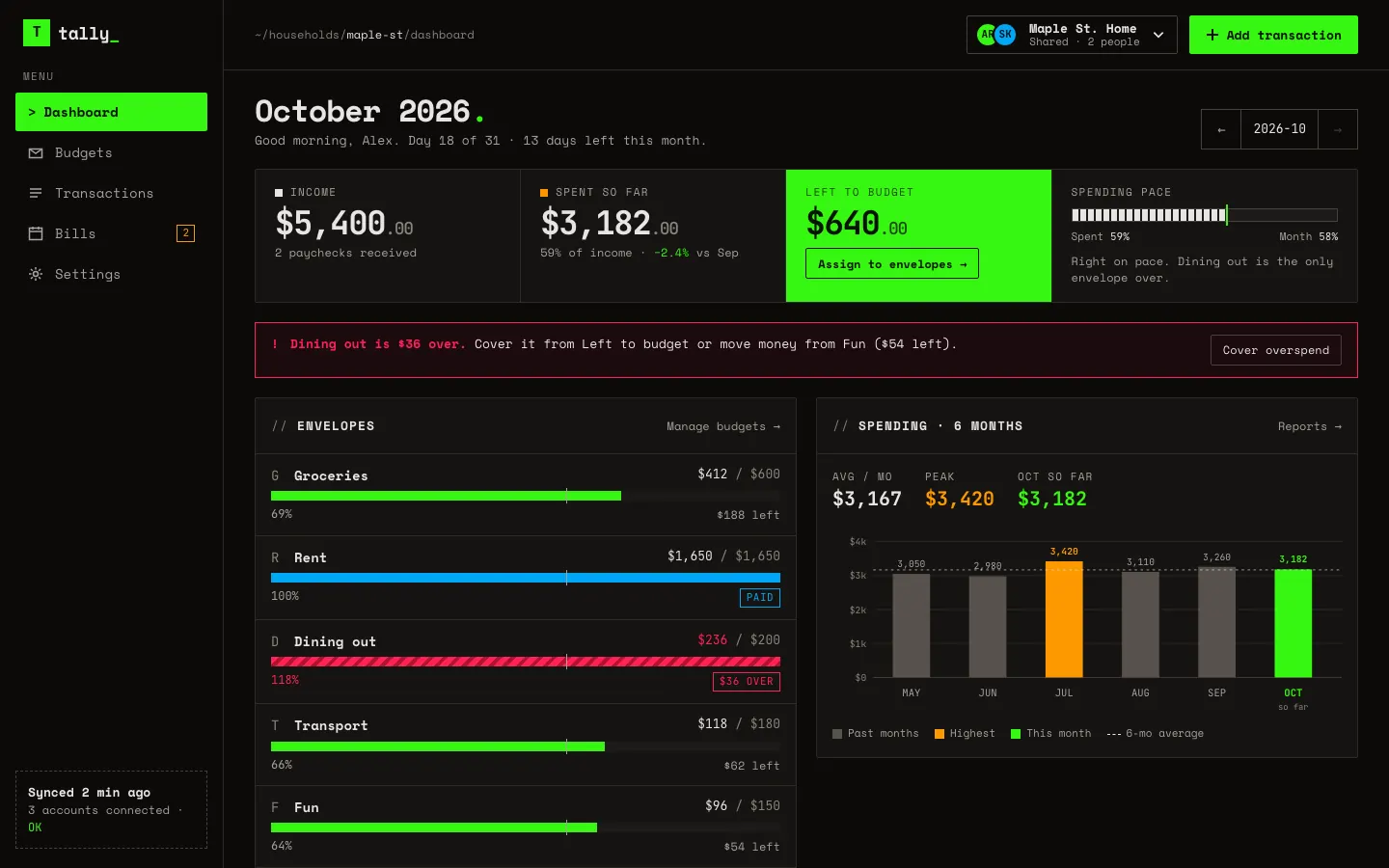The image size is (1389, 868).
Task: Click Assign to envelopes button
Action: (x=892, y=264)
